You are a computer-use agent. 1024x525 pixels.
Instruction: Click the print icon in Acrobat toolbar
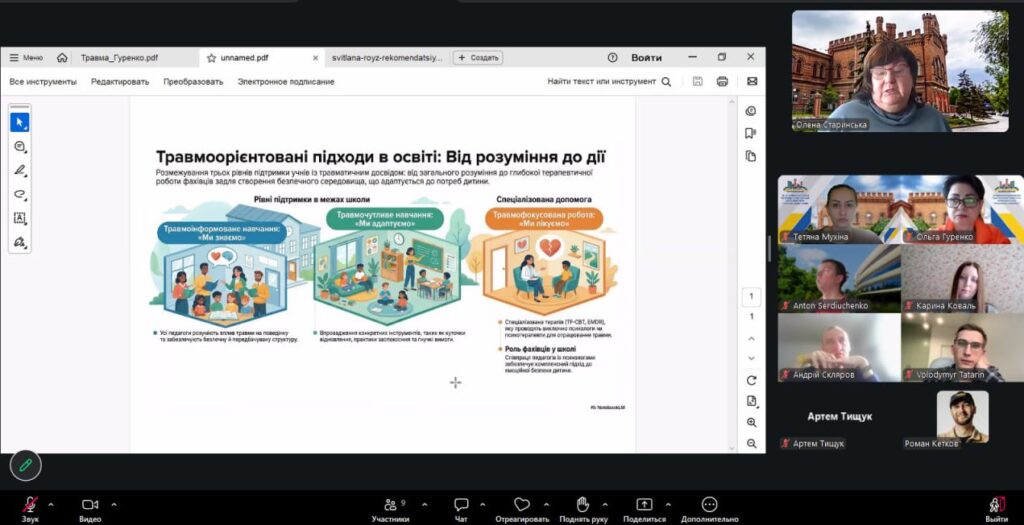tap(722, 81)
